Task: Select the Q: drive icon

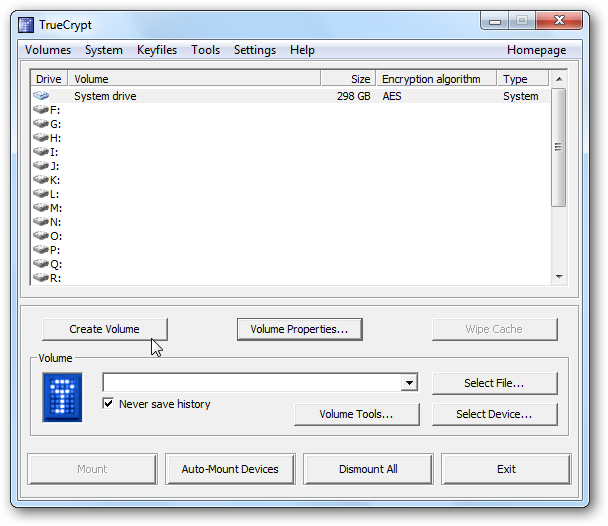Action: (41, 264)
